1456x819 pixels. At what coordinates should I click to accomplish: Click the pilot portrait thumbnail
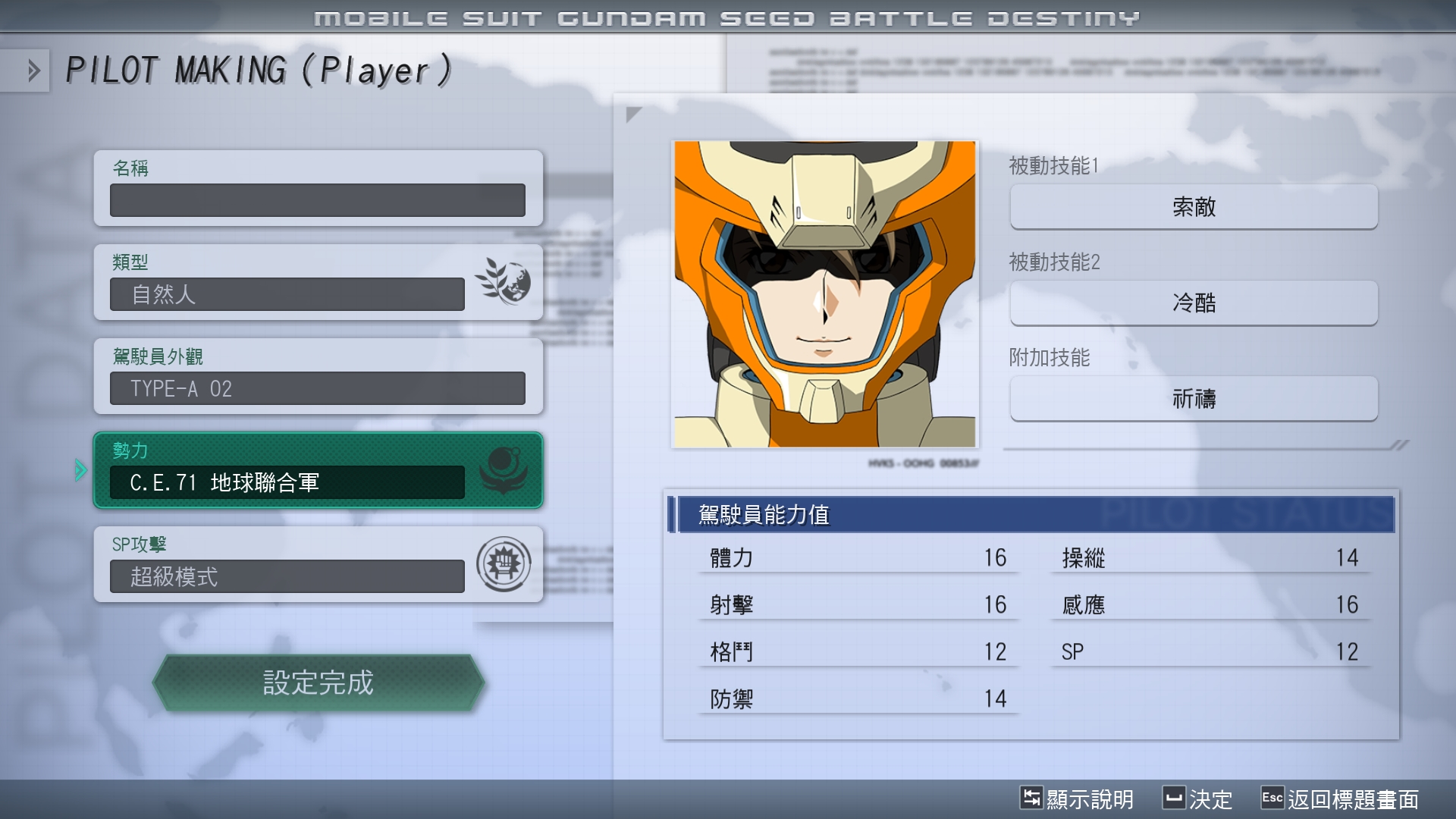point(824,294)
